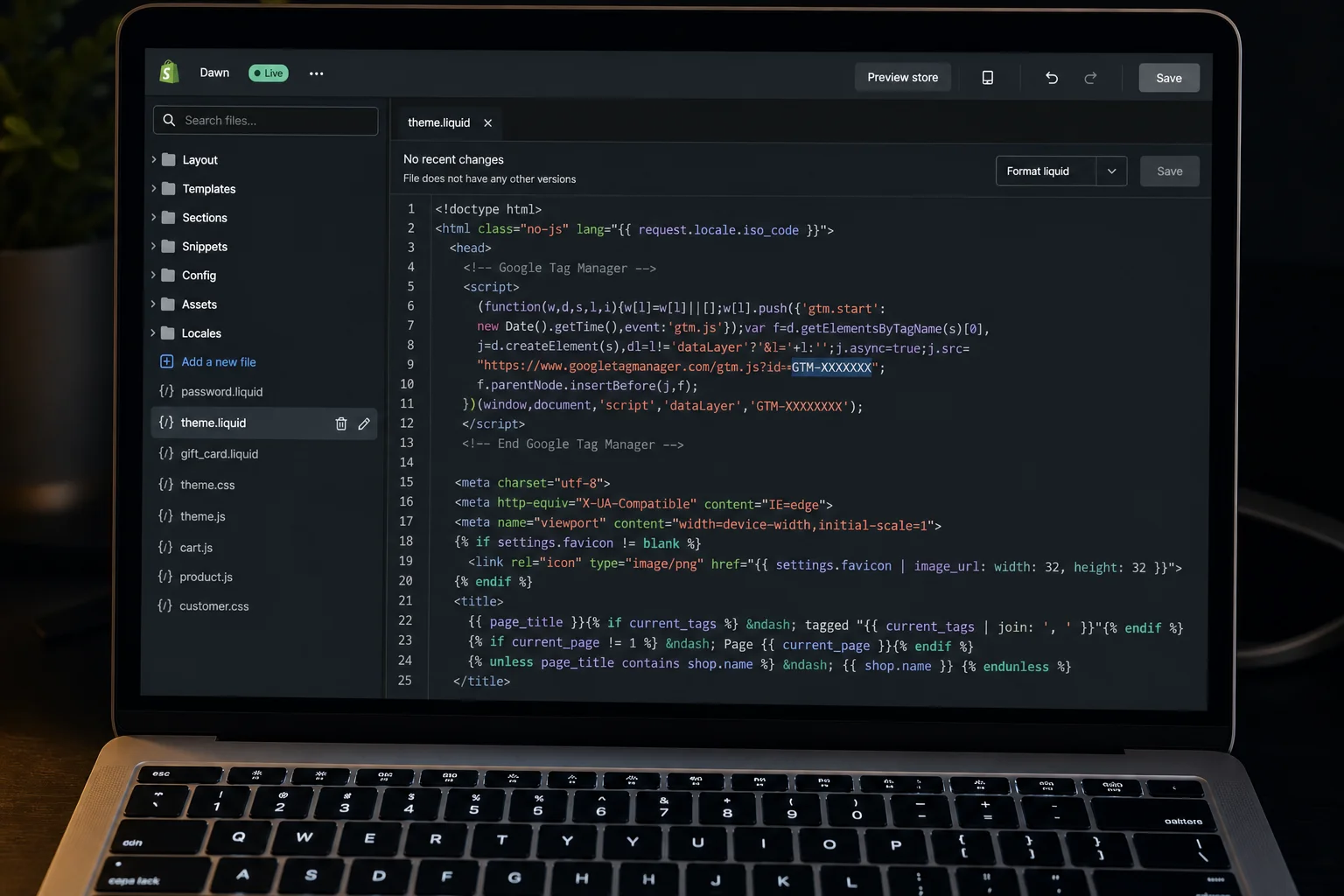The height and width of the screenshot is (896, 1344).
Task: Click the Config folder icon
Action: [x=169, y=275]
